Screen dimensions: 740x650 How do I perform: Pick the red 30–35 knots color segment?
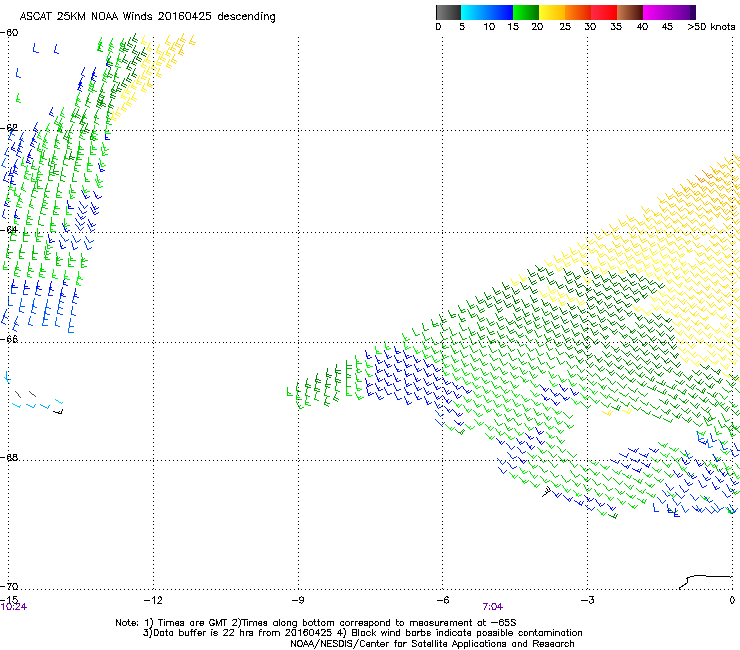604,12
